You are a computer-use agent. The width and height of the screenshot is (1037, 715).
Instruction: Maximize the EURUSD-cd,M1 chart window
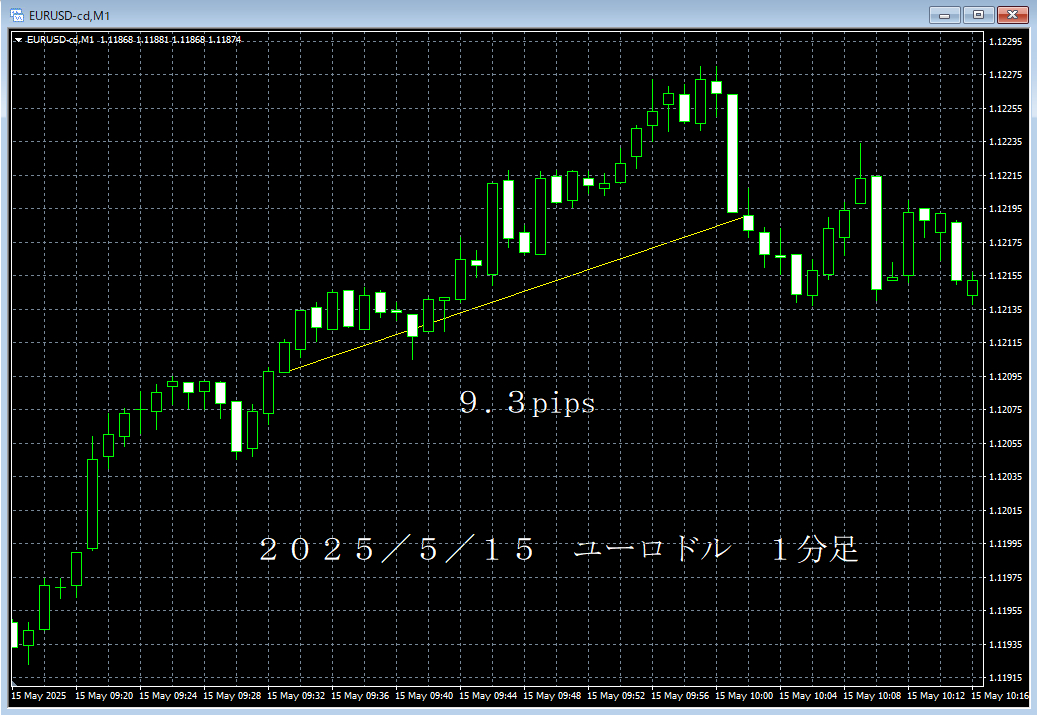(x=979, y=15)
